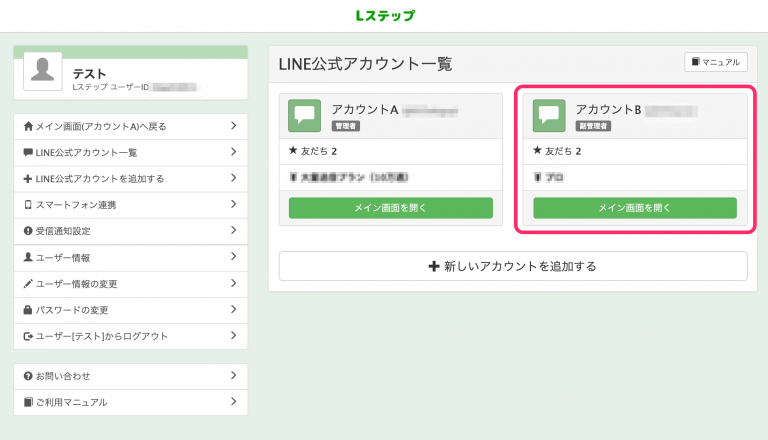This screenshot has width=768, height=440.
Task: Click the star icon in アカウントA card
Action: click(293, 150)
